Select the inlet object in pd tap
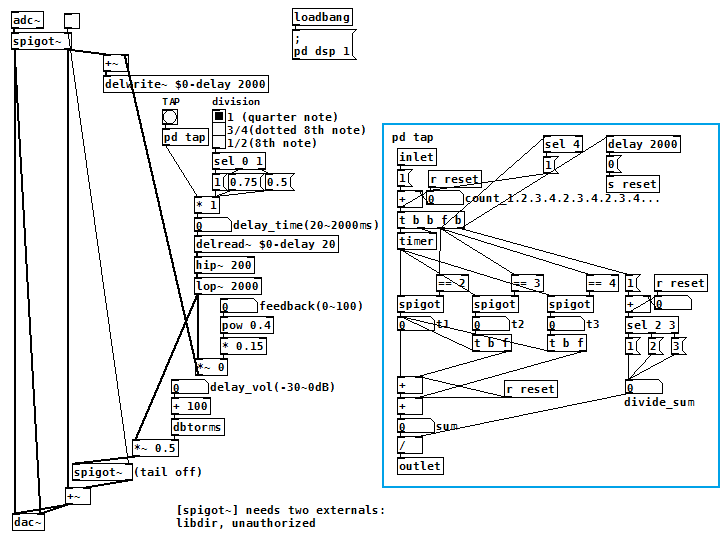Image resolution: width=720 pixels, height=540 pixels. coord(416,157)
